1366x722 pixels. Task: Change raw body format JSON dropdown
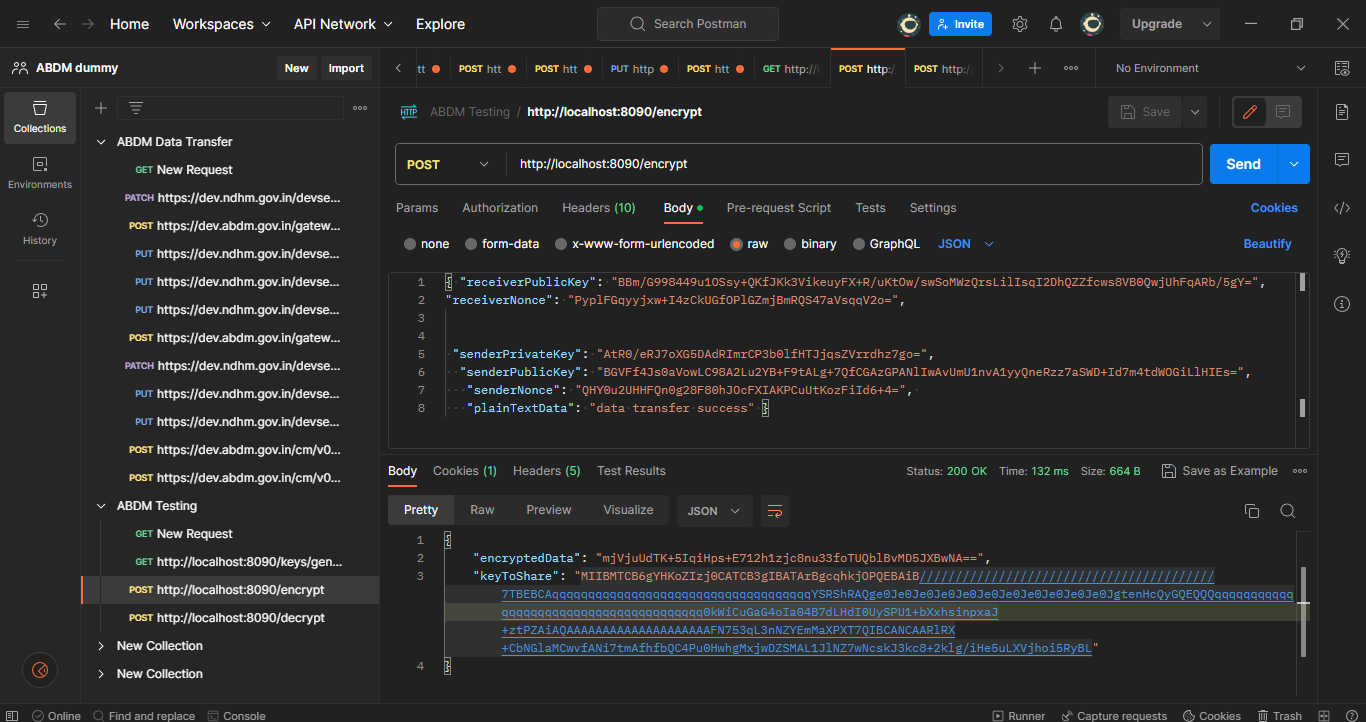966,244
